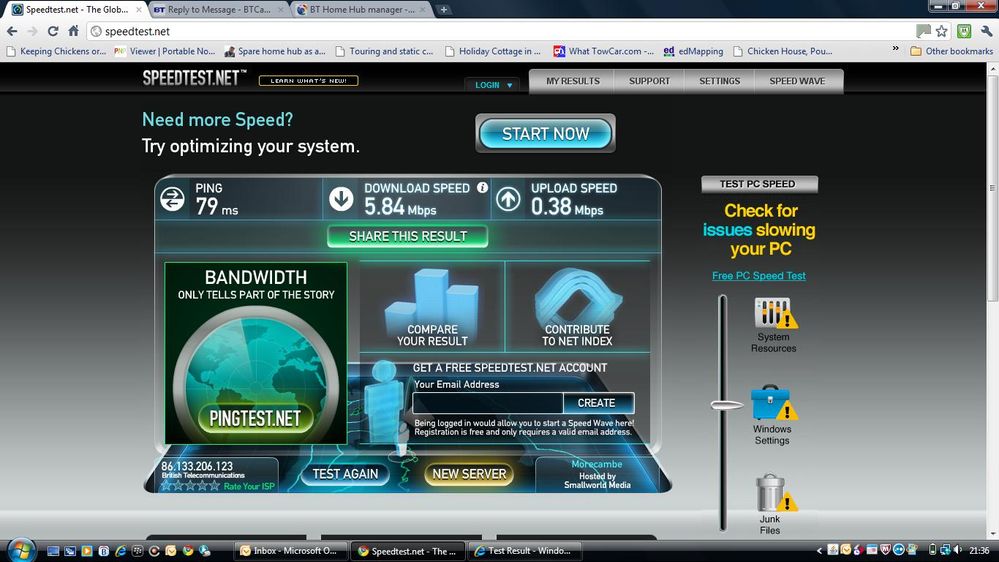Click the upload speed arrow icon
The image size is (999, 562).
click(508, 199)
